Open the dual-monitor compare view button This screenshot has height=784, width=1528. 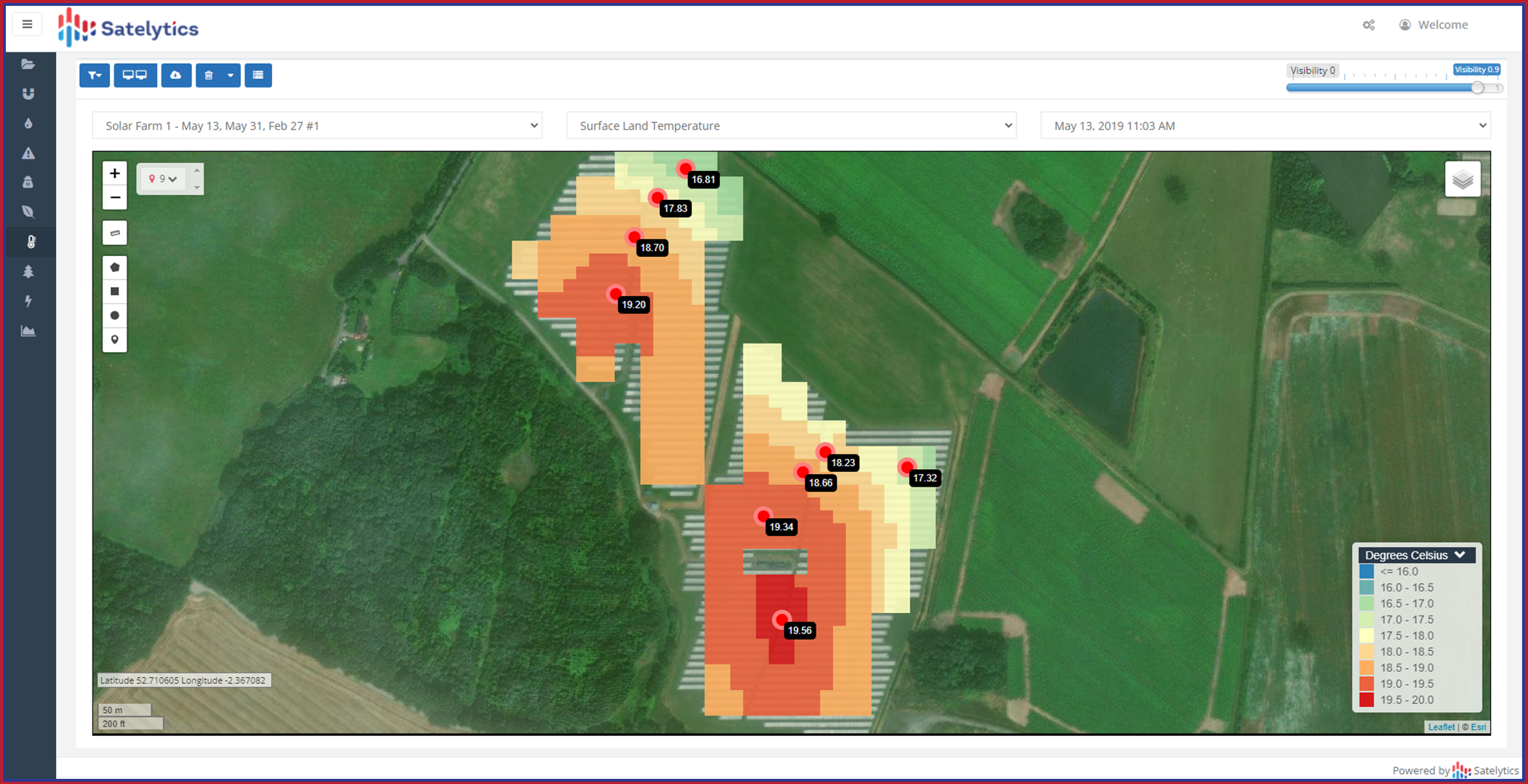click(x=135, y=75)
